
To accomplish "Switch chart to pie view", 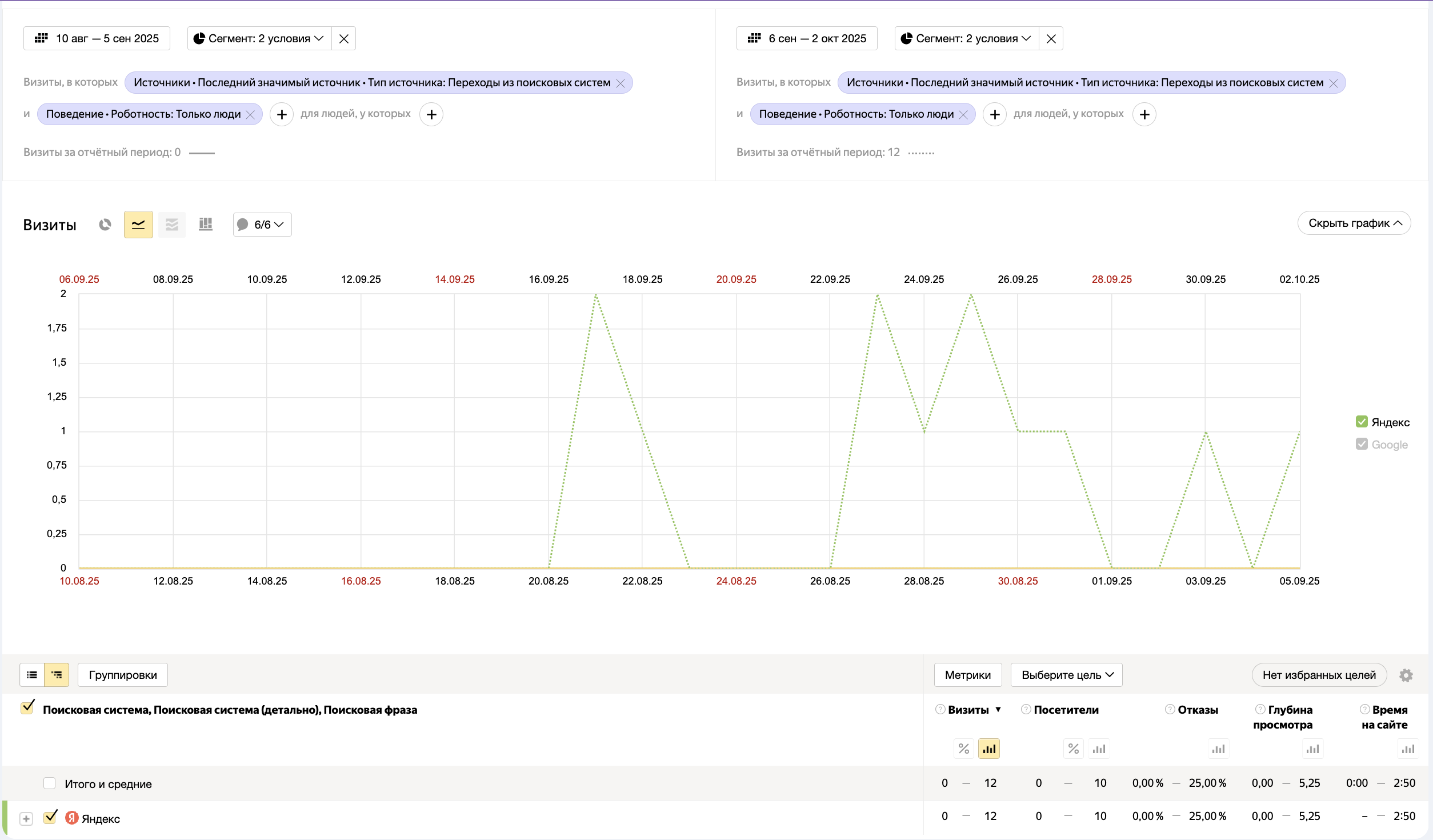I will (105, 225).
